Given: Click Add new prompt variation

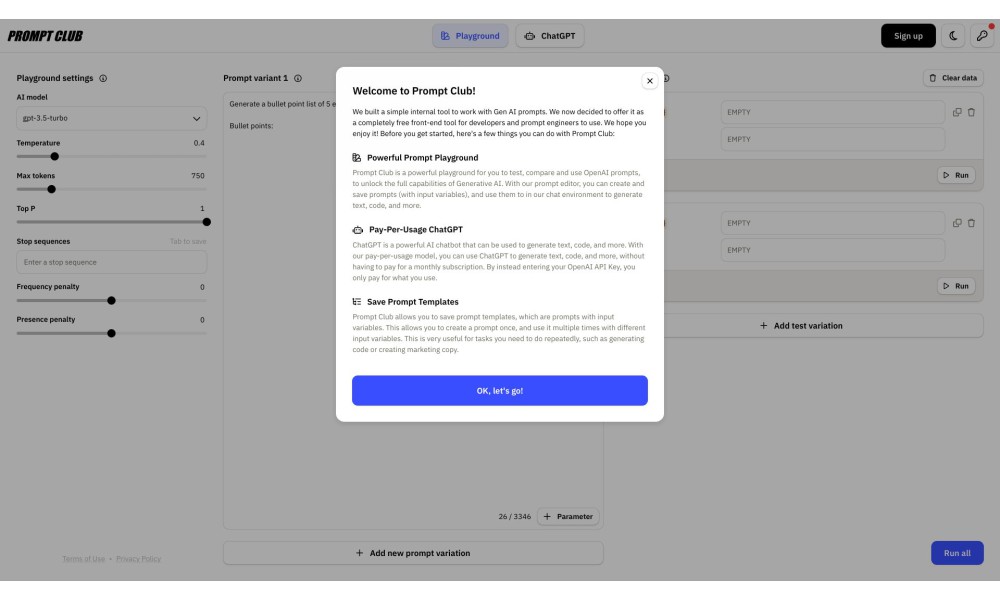Looking at the screenshot, I should tap(413, 553).
